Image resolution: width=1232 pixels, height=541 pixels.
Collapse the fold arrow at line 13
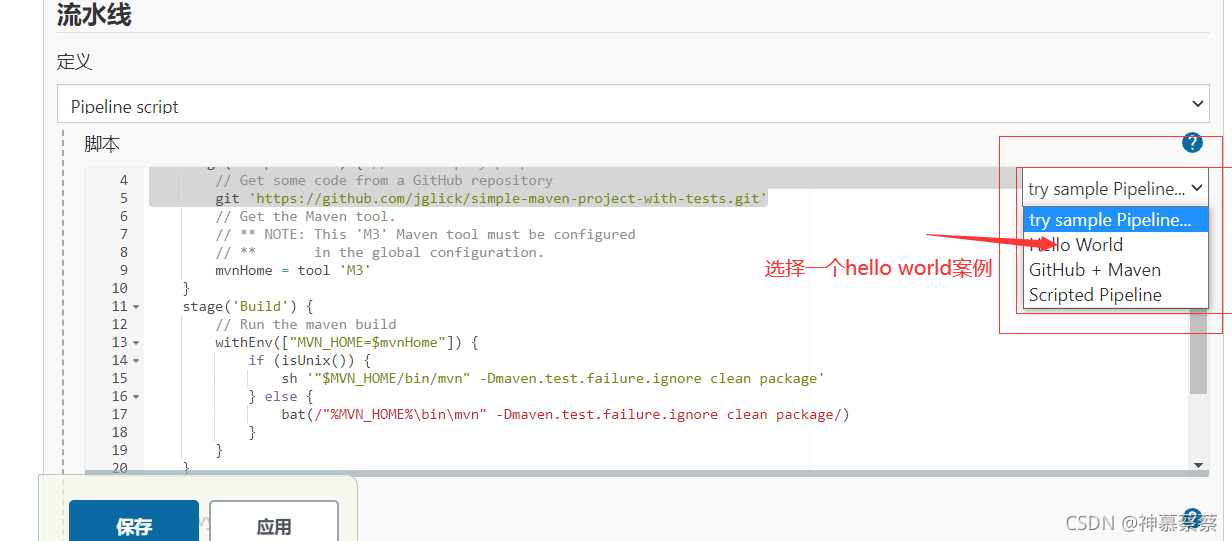click(x=136, y=343)
